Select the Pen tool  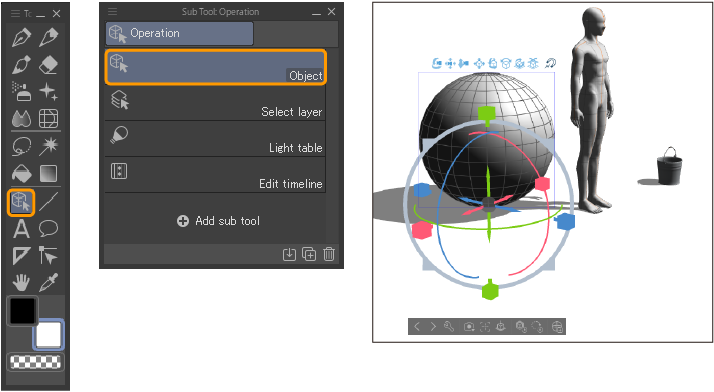pyautogui.click(x=21, y=37)
